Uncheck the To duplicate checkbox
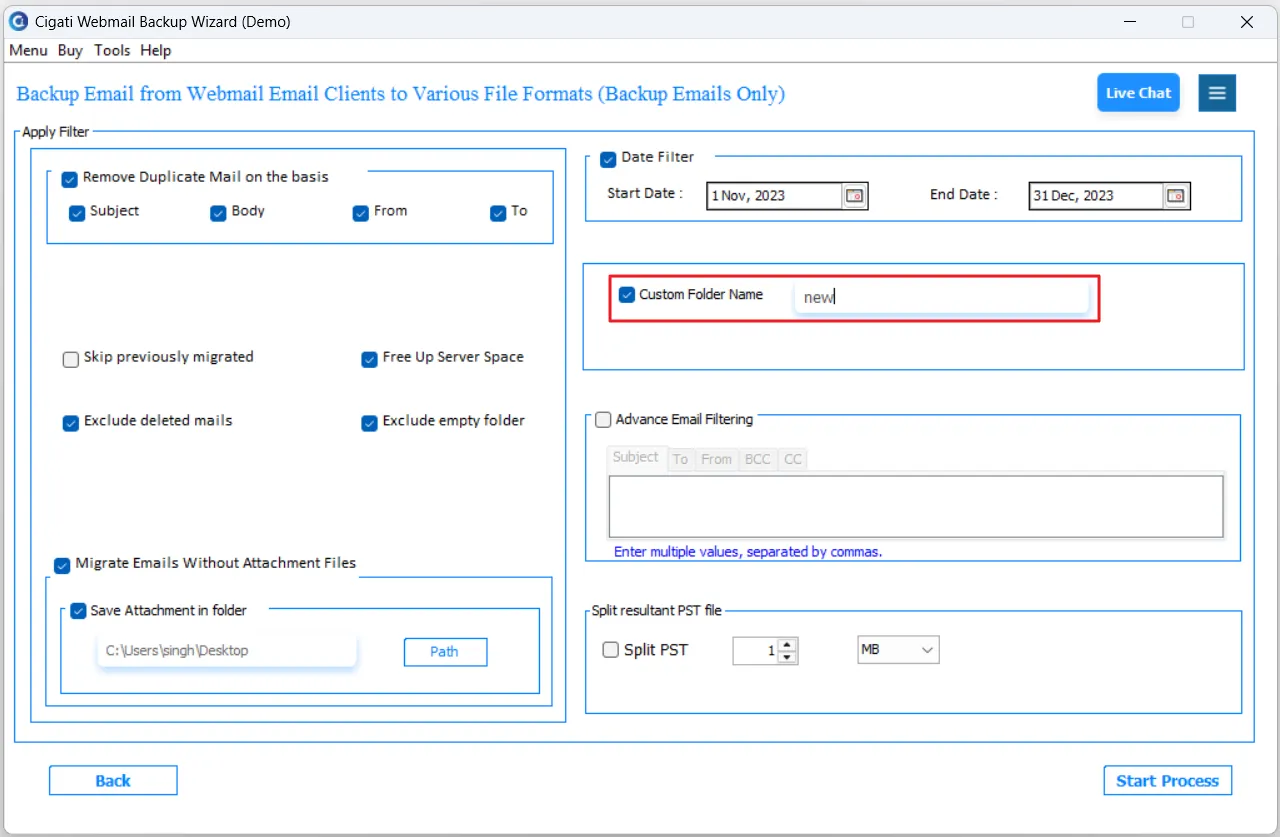Viewport: 1280px width, 837px height. point(498,213)
